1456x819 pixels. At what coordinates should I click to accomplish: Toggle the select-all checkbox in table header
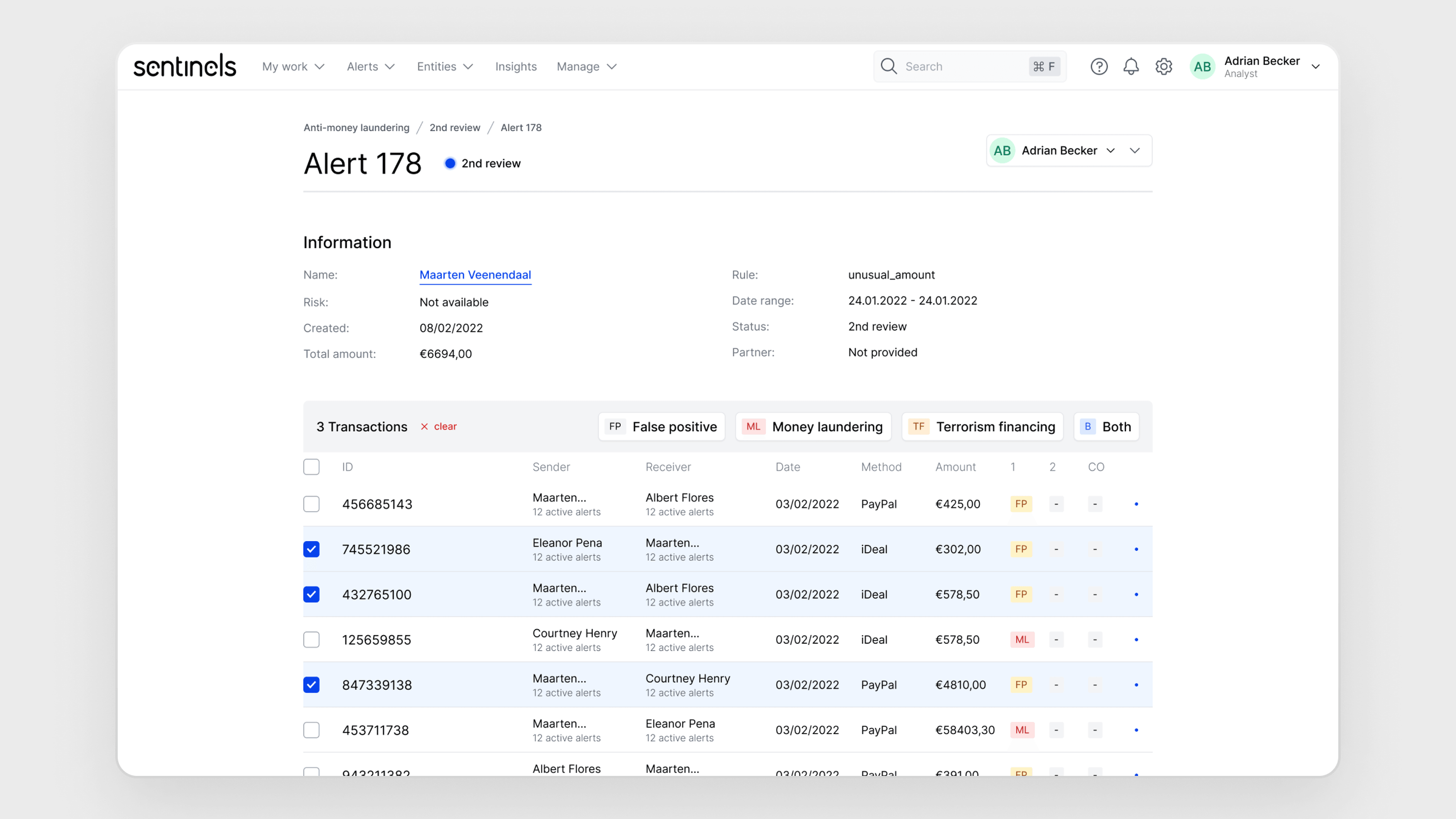pyautogui.click(x=312, y=467)
